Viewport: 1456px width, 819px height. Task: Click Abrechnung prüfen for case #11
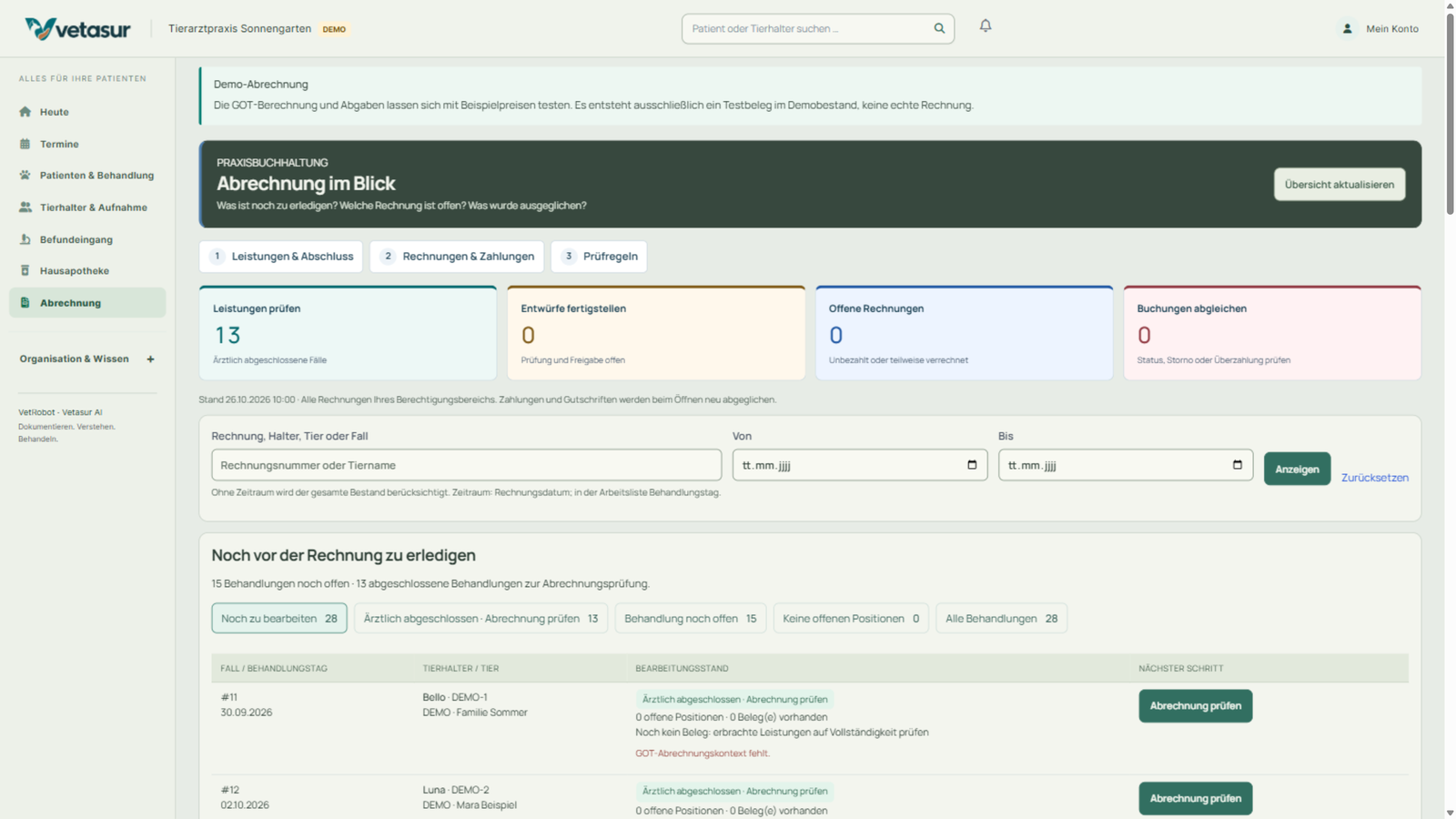[1195, 706]
